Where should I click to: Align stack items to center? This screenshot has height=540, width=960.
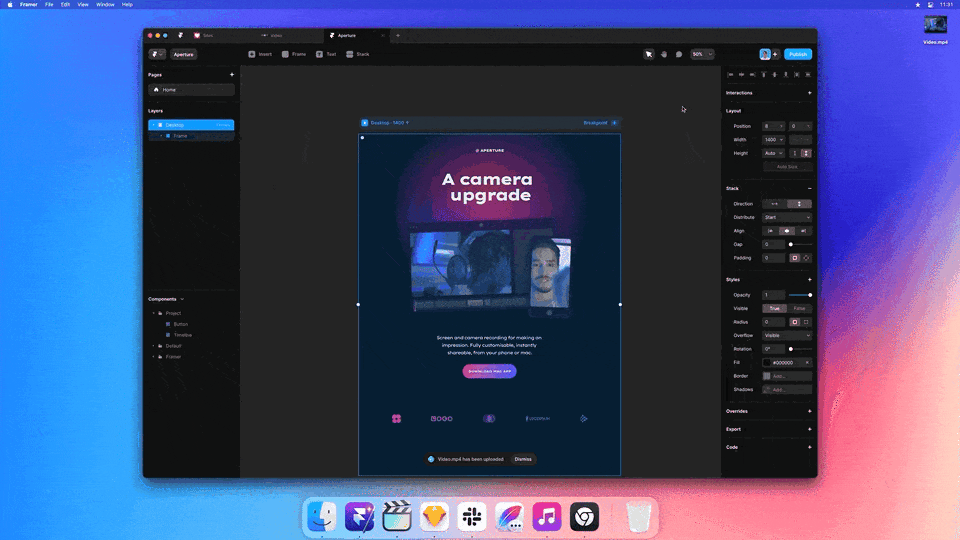tap(787, 231)
